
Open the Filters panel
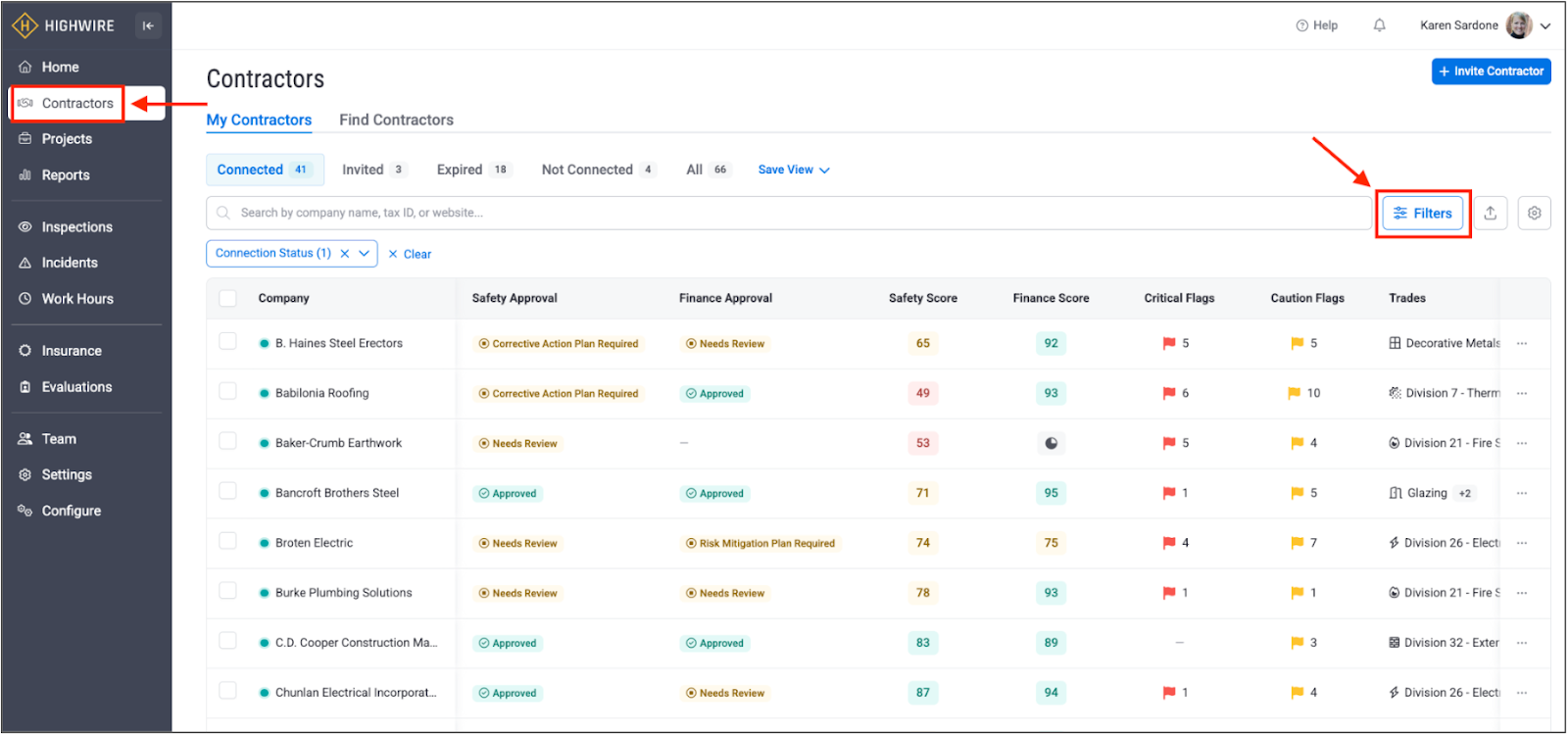click(x=1423, y=213)
